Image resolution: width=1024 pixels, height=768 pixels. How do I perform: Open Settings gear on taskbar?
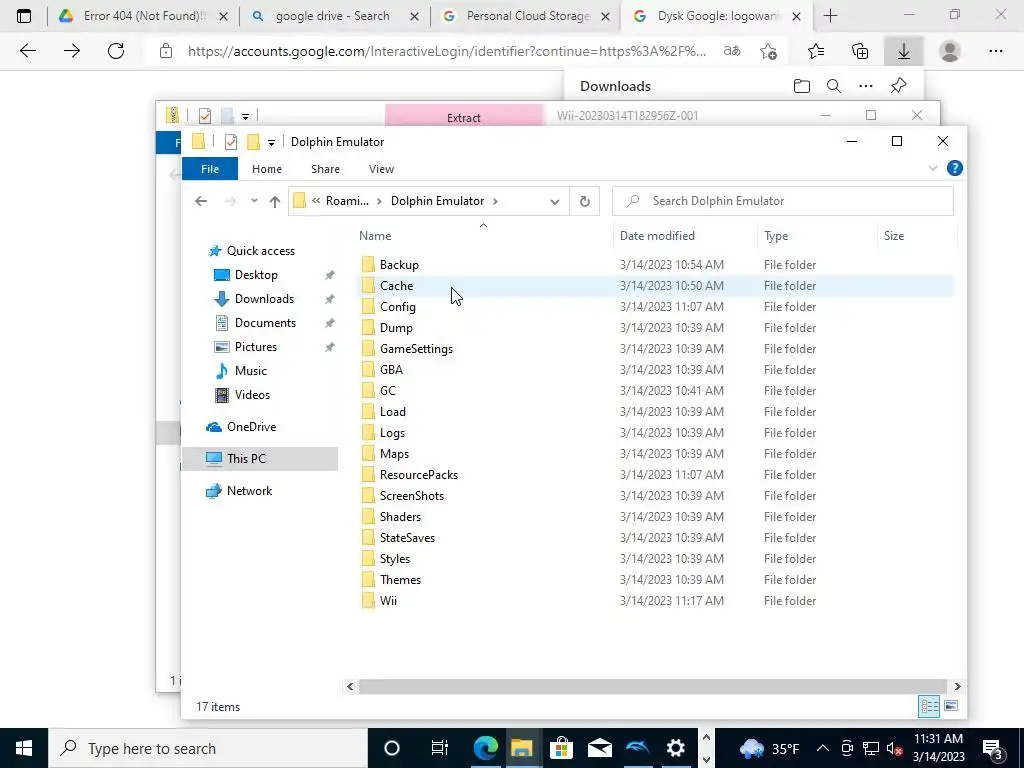tap(675, 748)
